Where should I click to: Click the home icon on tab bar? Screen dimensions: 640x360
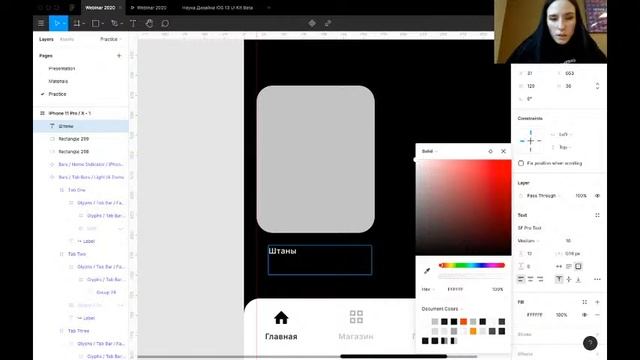pos(281,317)
